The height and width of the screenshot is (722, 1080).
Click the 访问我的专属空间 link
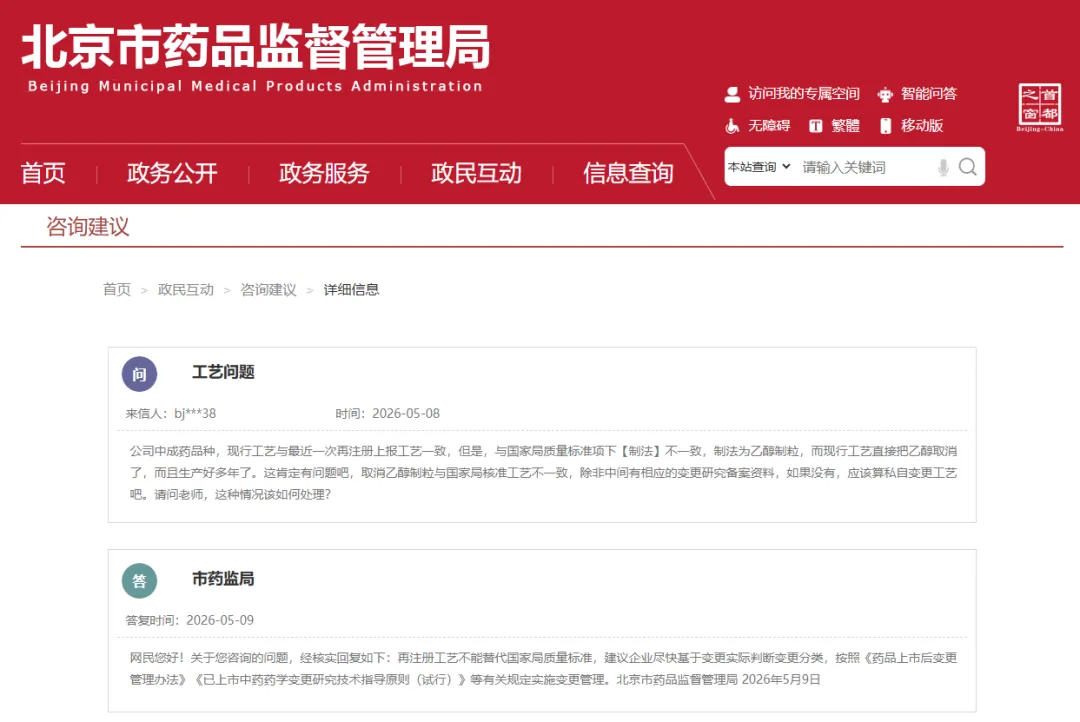point(804,94)
